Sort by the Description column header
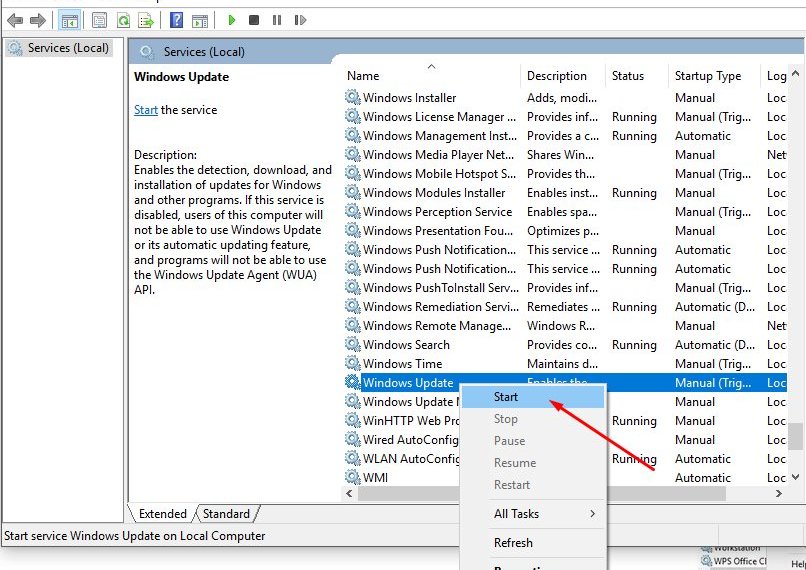 click(563, 76)
